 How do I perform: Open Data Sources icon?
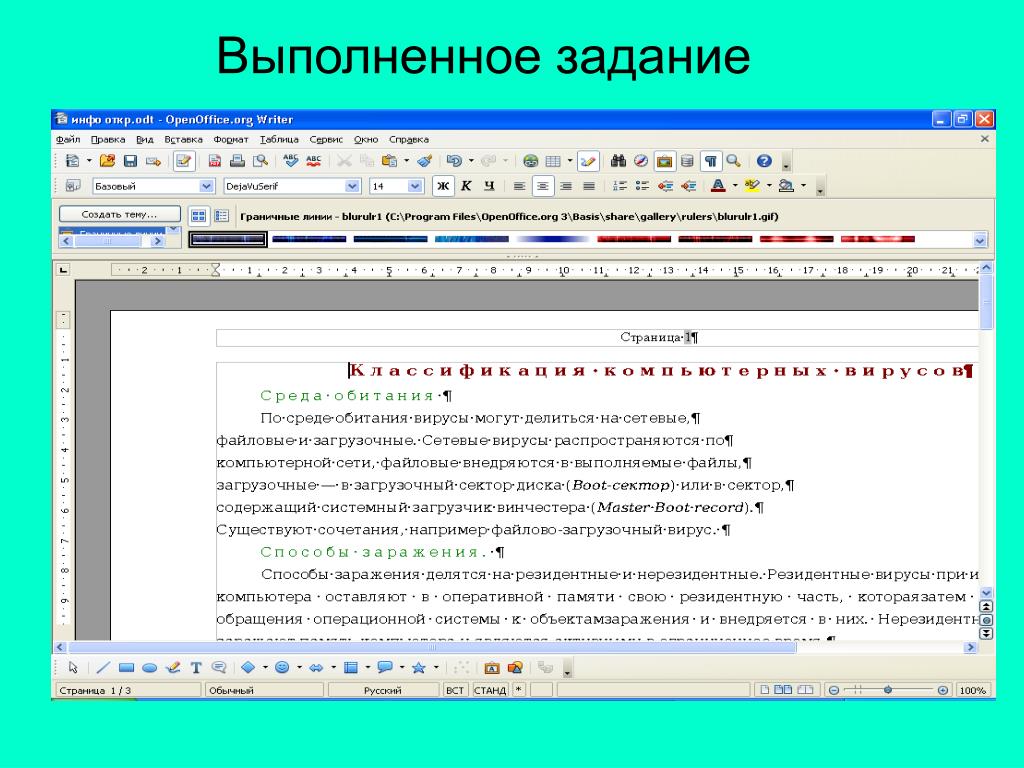pos(687,161)
